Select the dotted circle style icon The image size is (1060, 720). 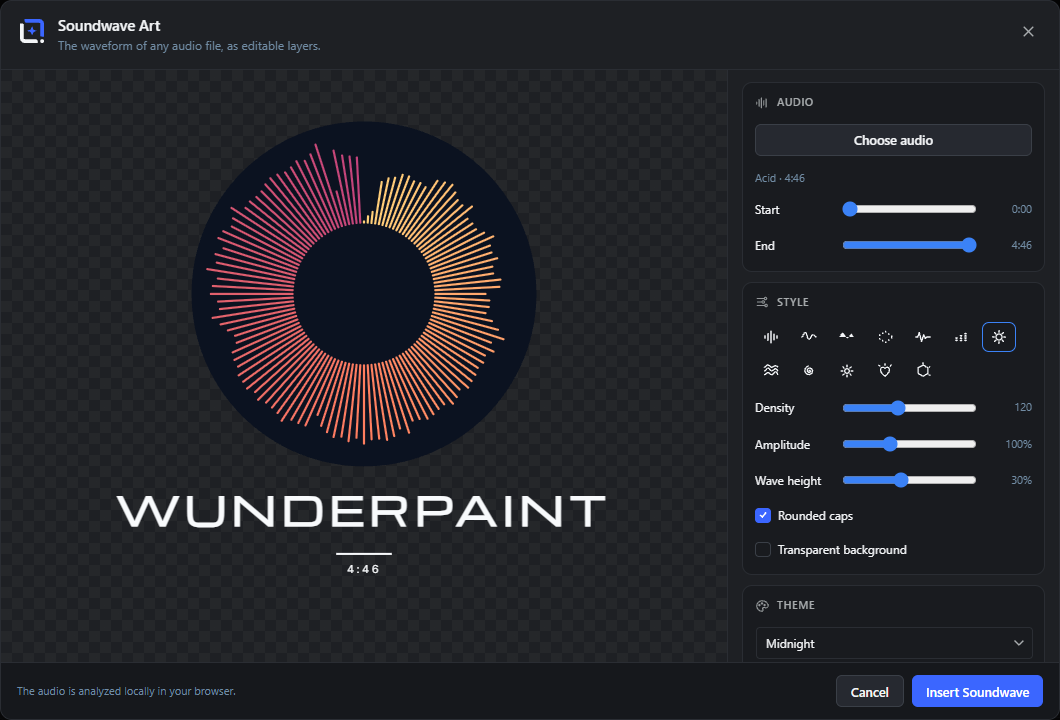885,337
